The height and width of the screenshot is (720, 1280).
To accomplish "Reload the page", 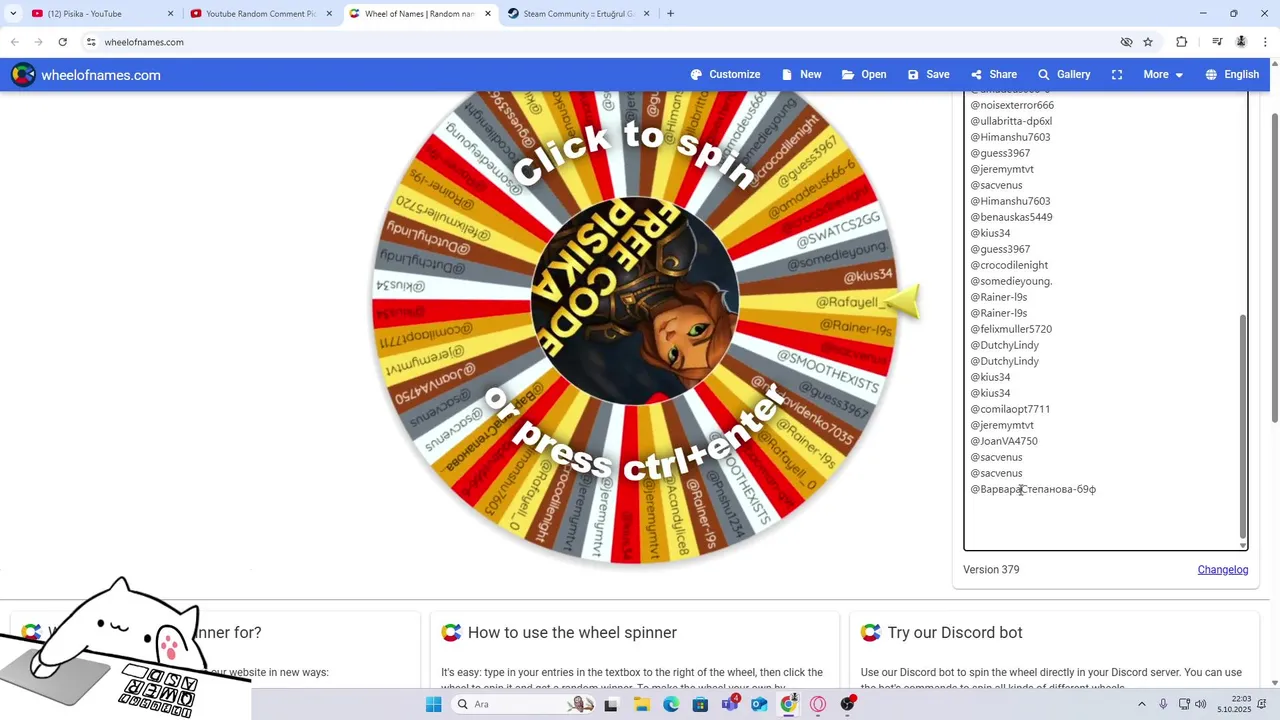I will click(62, 42).
